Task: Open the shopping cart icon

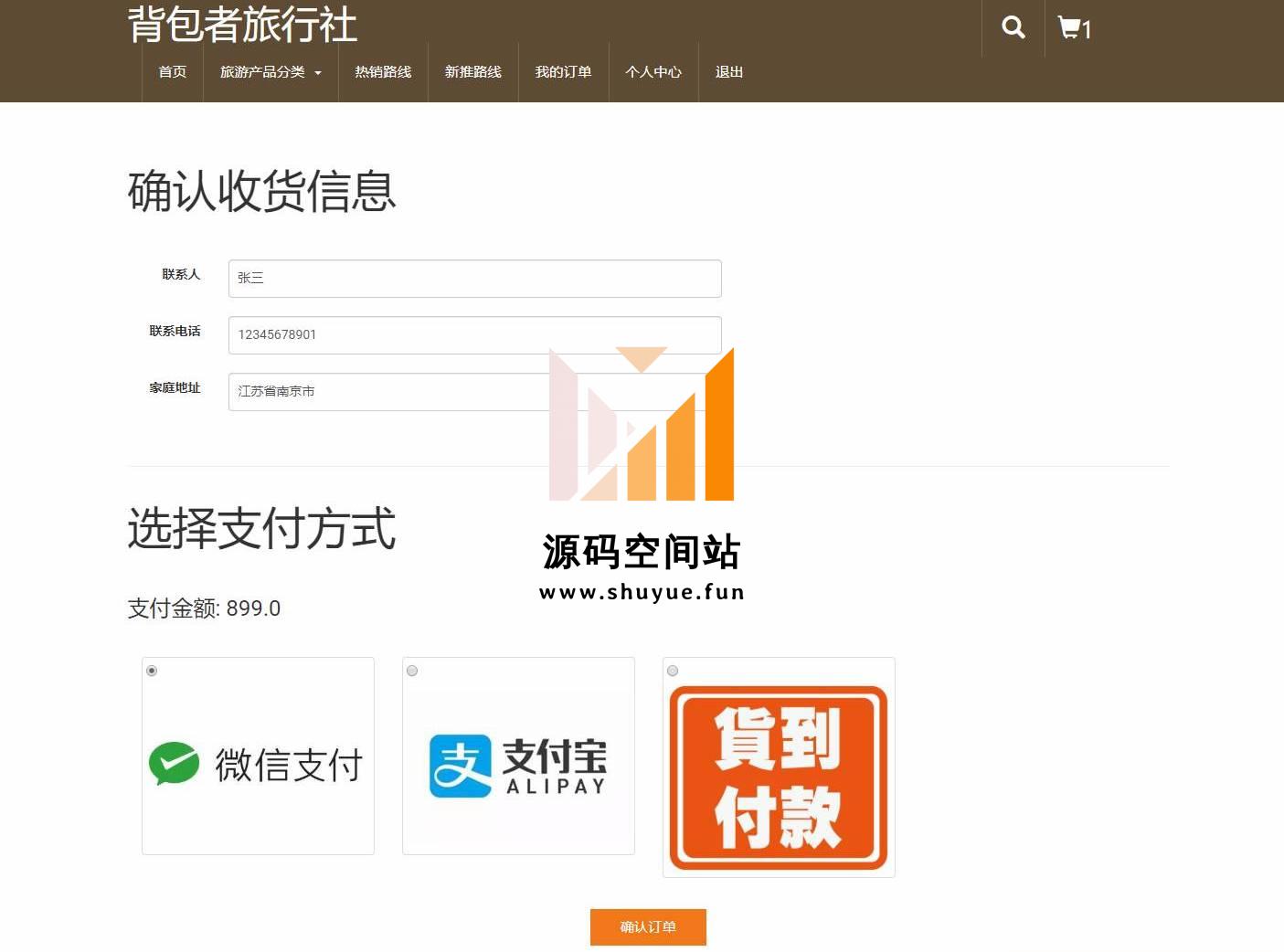Action: tap(1074, 27)
